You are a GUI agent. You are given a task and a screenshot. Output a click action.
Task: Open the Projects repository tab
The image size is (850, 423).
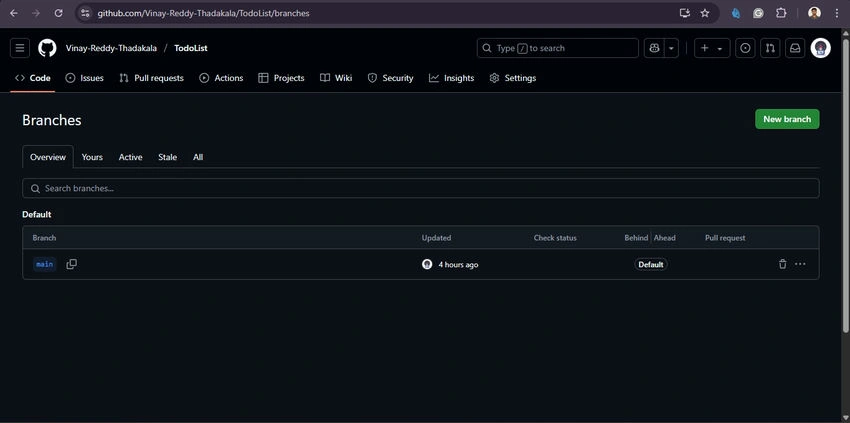[x=281, y=78]
